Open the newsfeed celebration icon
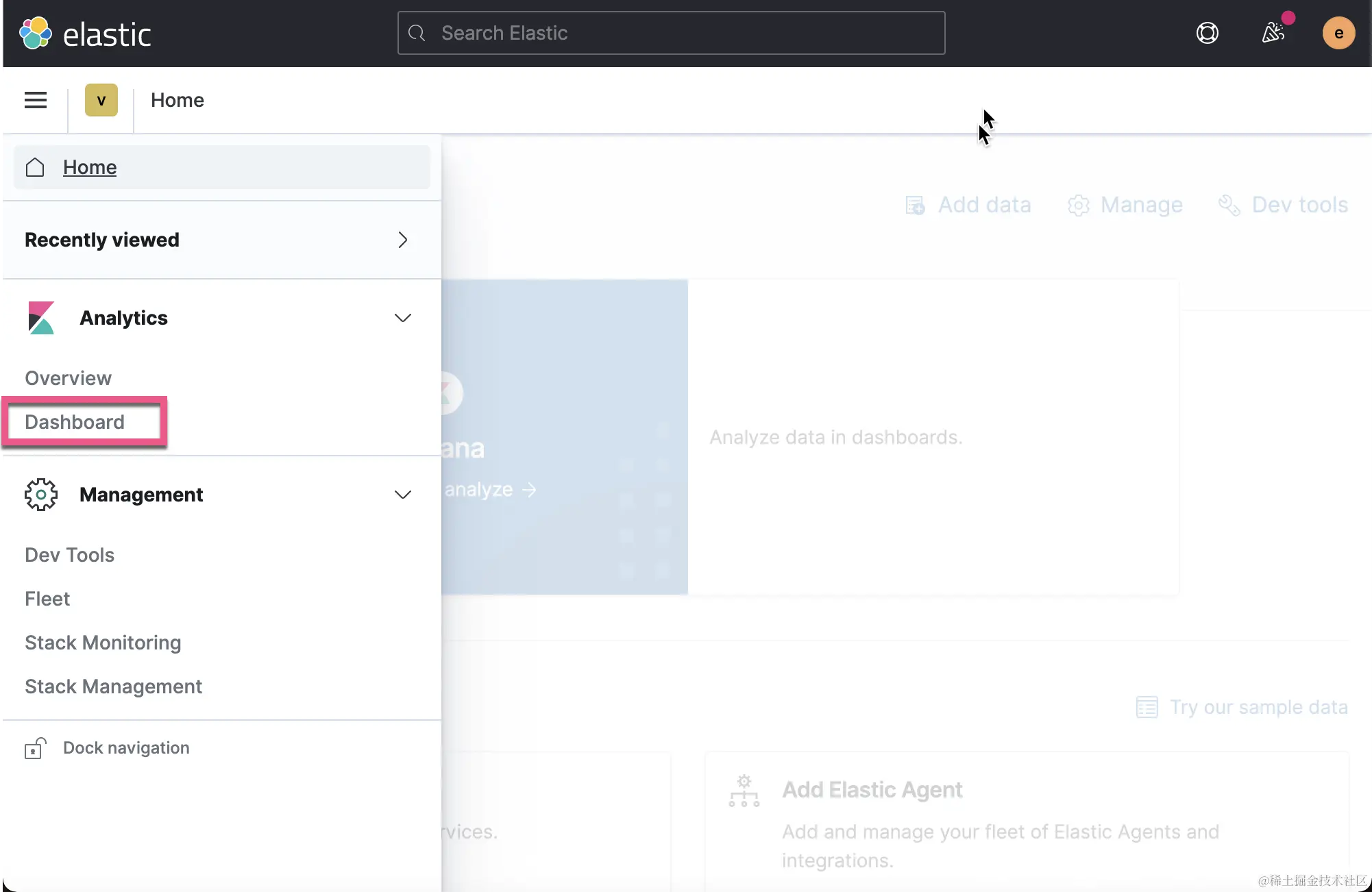The image size is (1372, 892). tap(1273, 32)
